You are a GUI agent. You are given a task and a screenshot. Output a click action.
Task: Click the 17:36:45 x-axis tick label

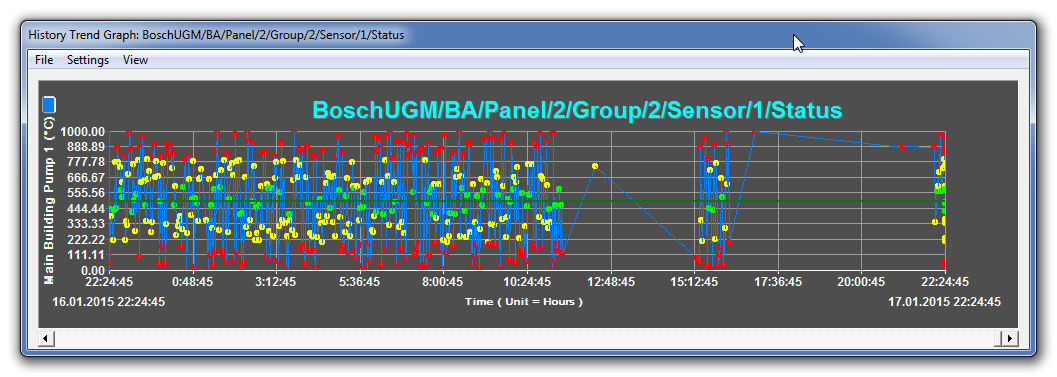(777, 282)
